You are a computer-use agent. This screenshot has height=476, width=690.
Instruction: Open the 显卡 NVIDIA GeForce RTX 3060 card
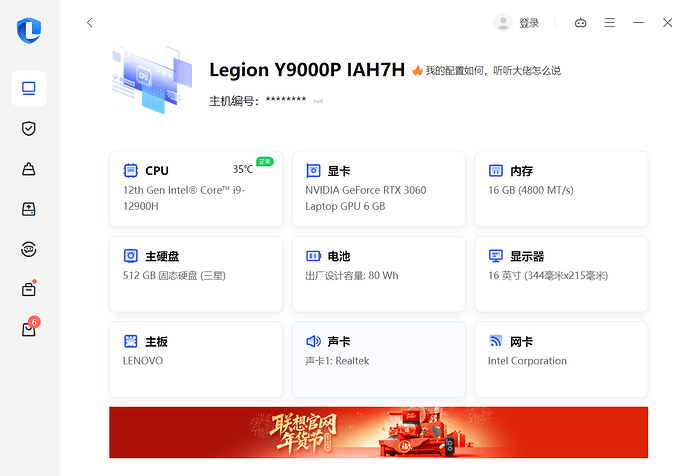point(379,189)
